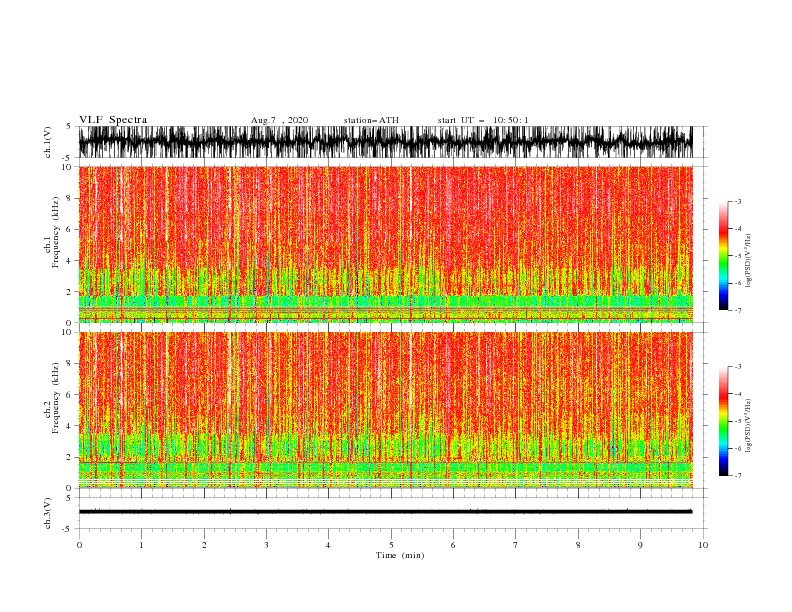Click the date label 'Aug.7 , 2020'
The width and height of the screenshot is (792, 612).
click(279, 120)
